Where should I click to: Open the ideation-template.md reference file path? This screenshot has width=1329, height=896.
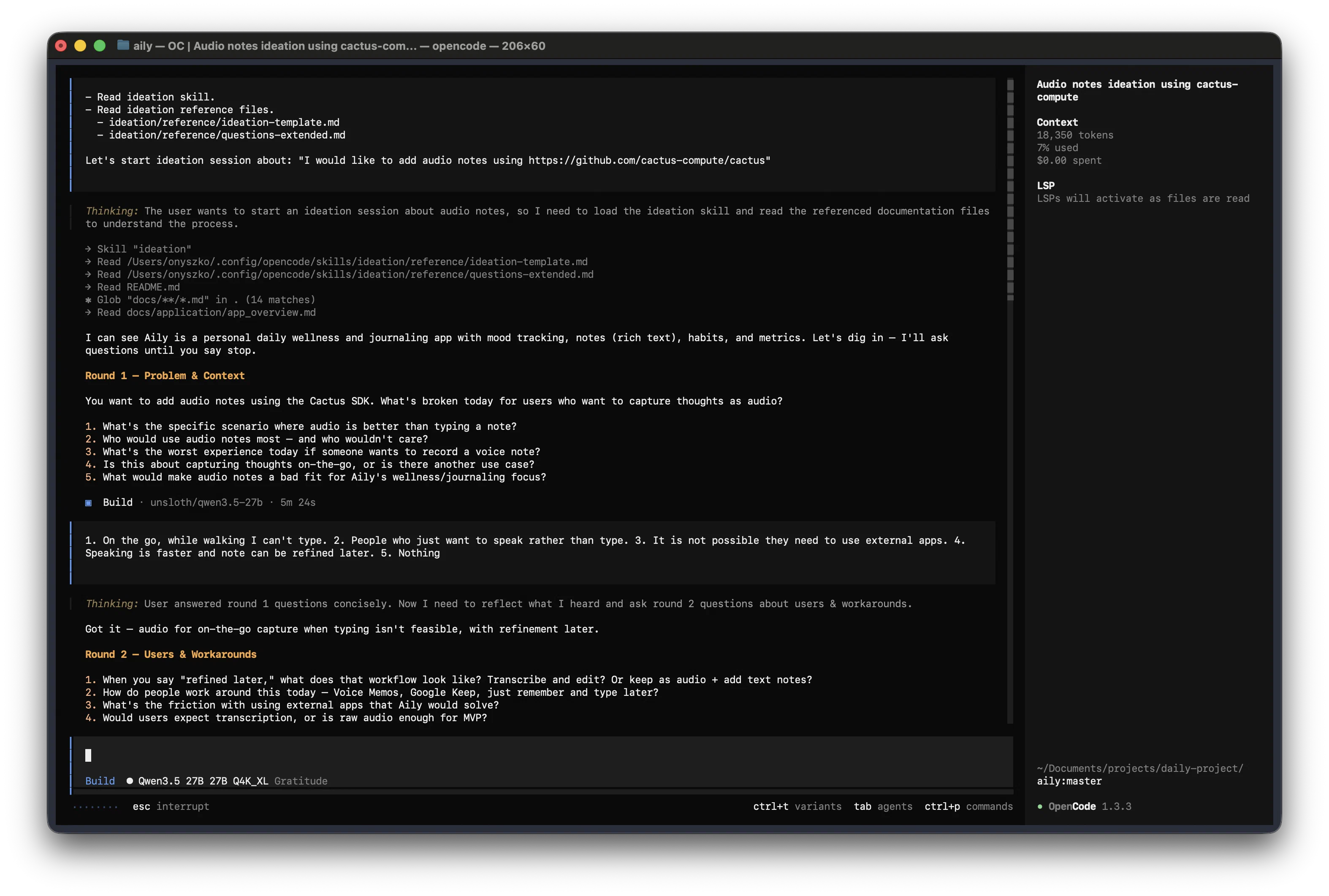(225, 122)
